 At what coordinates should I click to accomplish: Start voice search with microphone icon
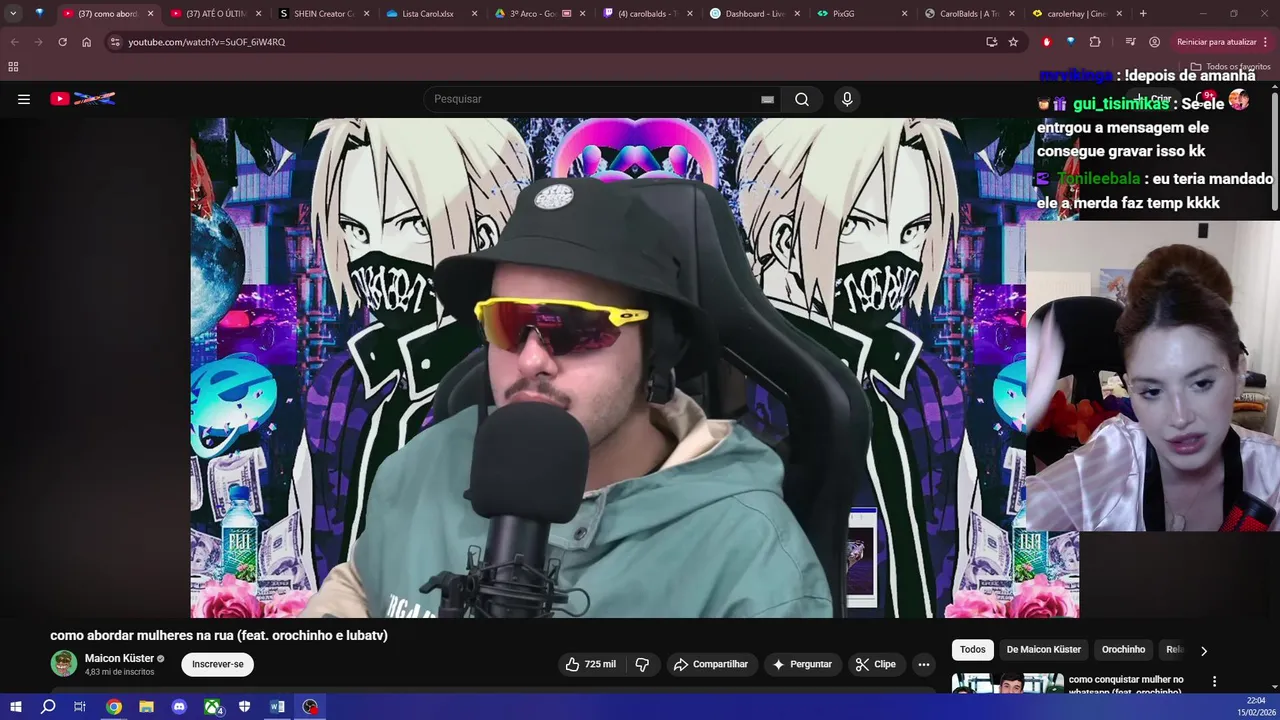click(x=847, y=99)
